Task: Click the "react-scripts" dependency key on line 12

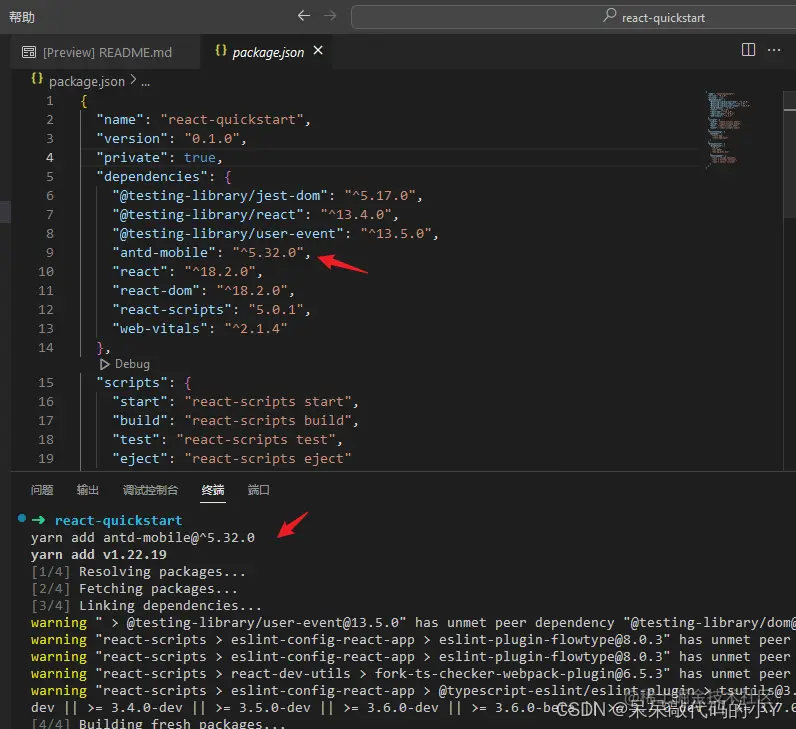Action: pos(172,309)
